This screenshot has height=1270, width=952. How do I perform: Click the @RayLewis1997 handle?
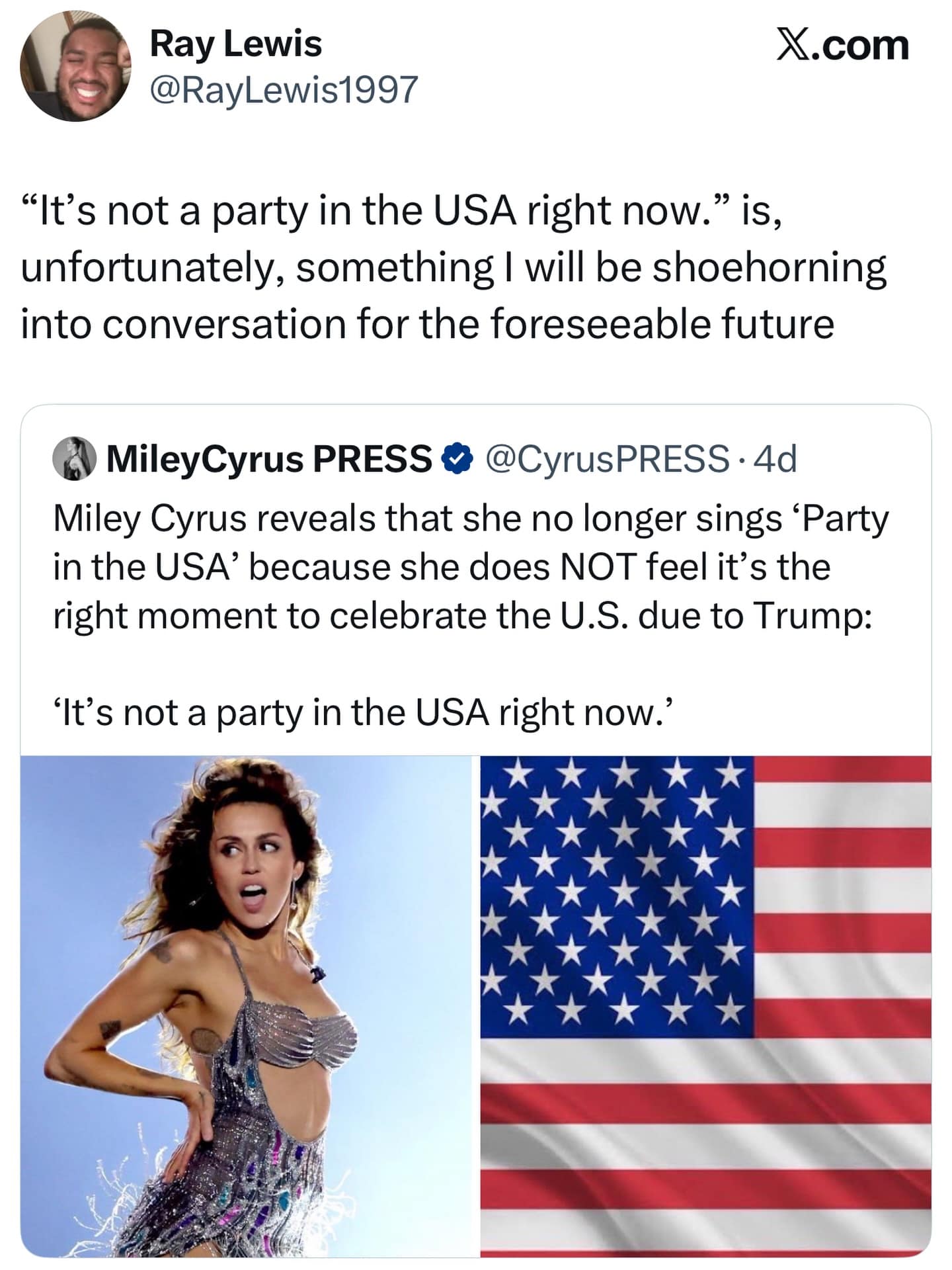[x=284, y=88]
